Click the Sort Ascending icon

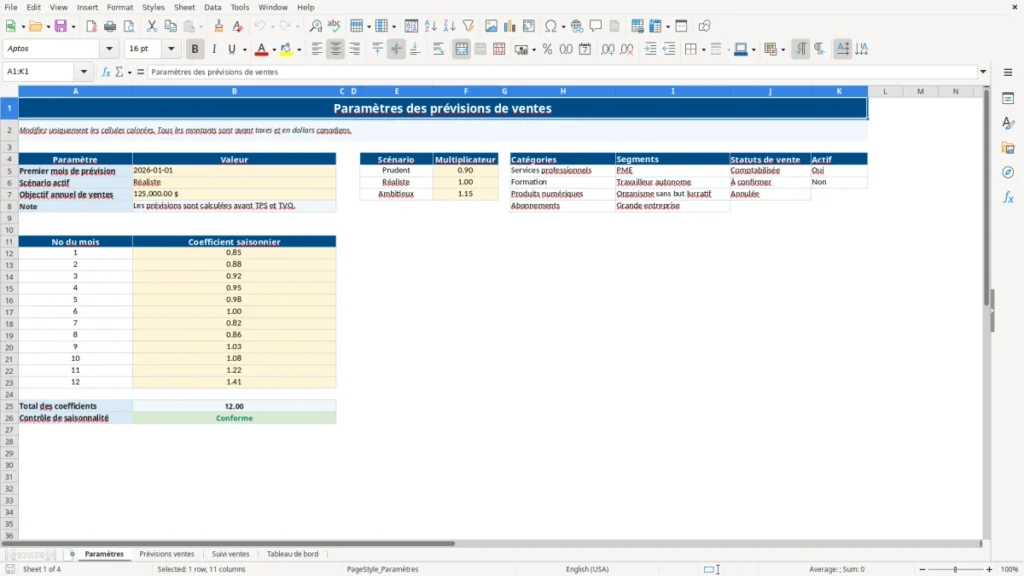point(430,26)
